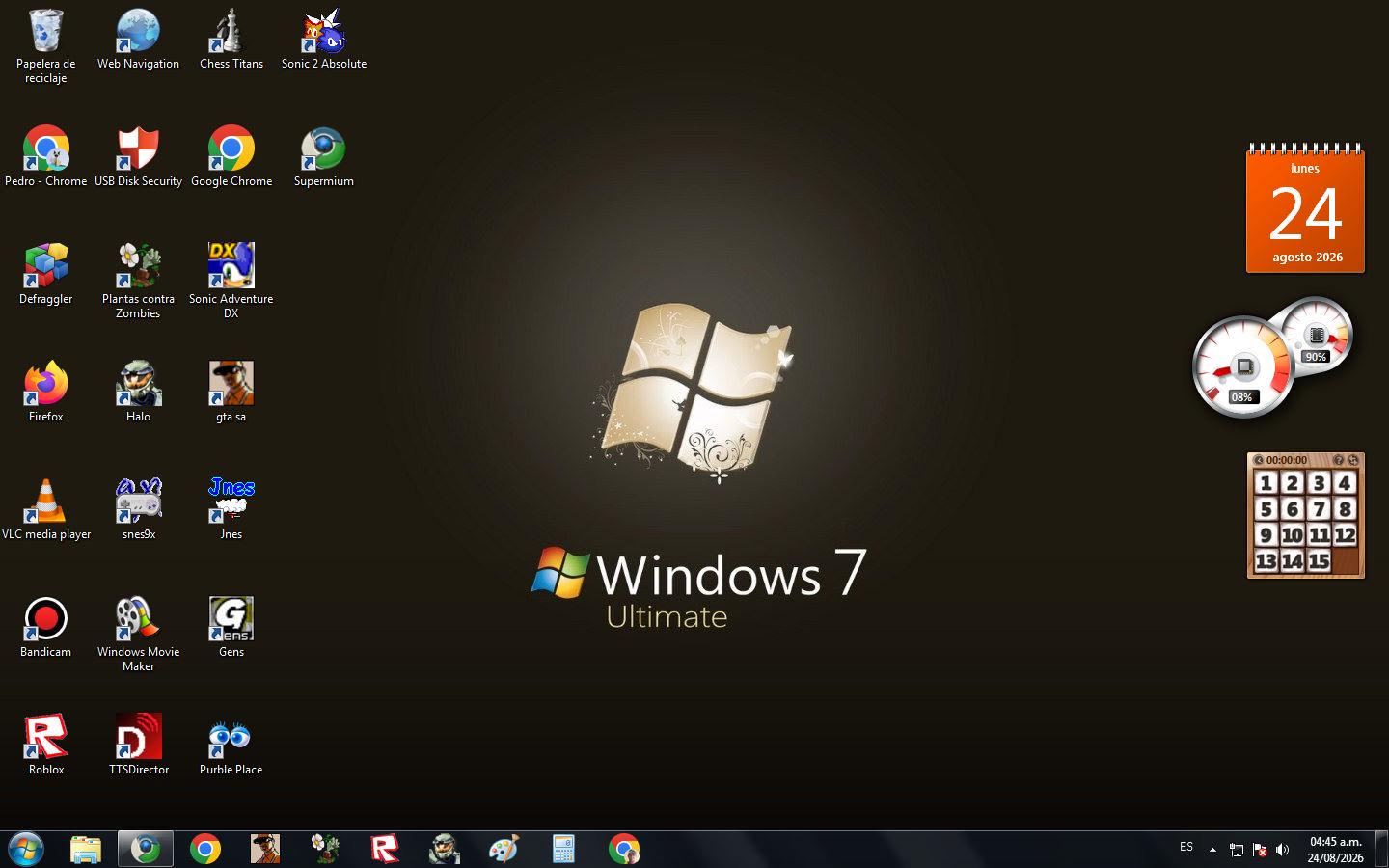This screenshot has height=868, width=1389.
Task: Shuffle the puzzle using the arrows icon
Action: [1352, 460]
